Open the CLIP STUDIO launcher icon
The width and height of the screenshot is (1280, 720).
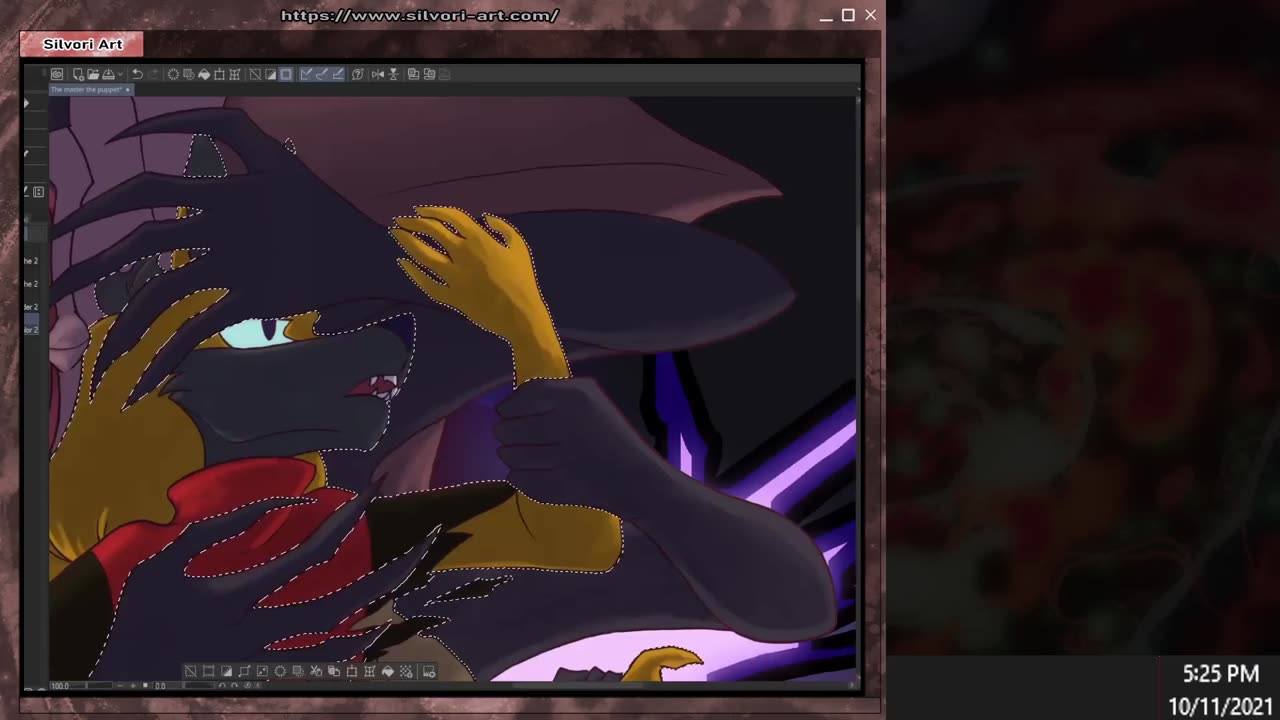[56, 74]
